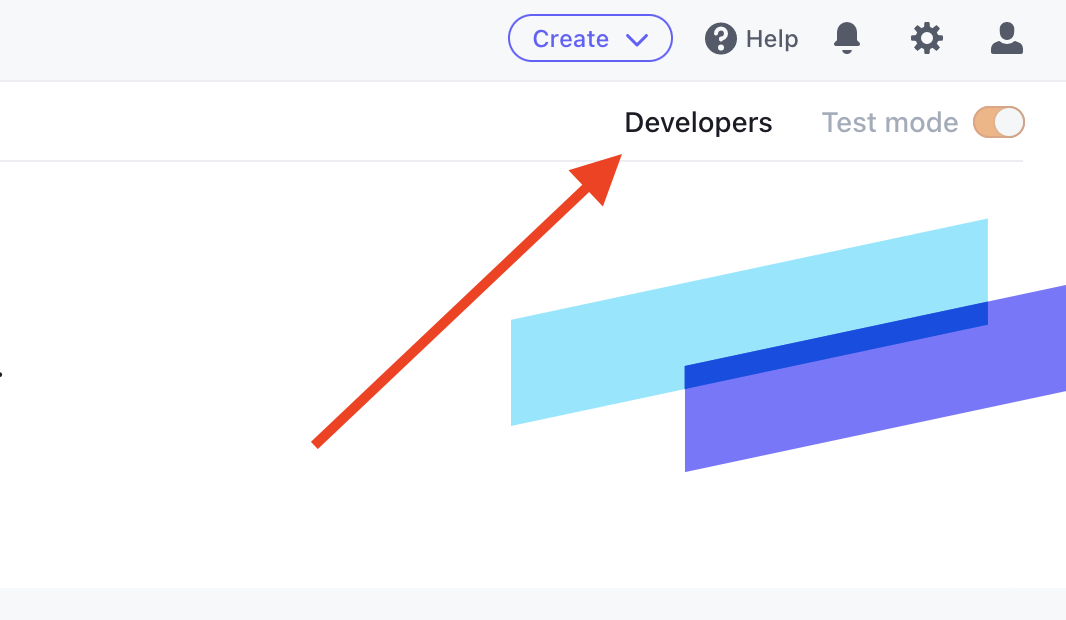Viewport: 1066px width, 620px height.
Task: Click the Help question mark icon
Action: [x=721, y=38]
